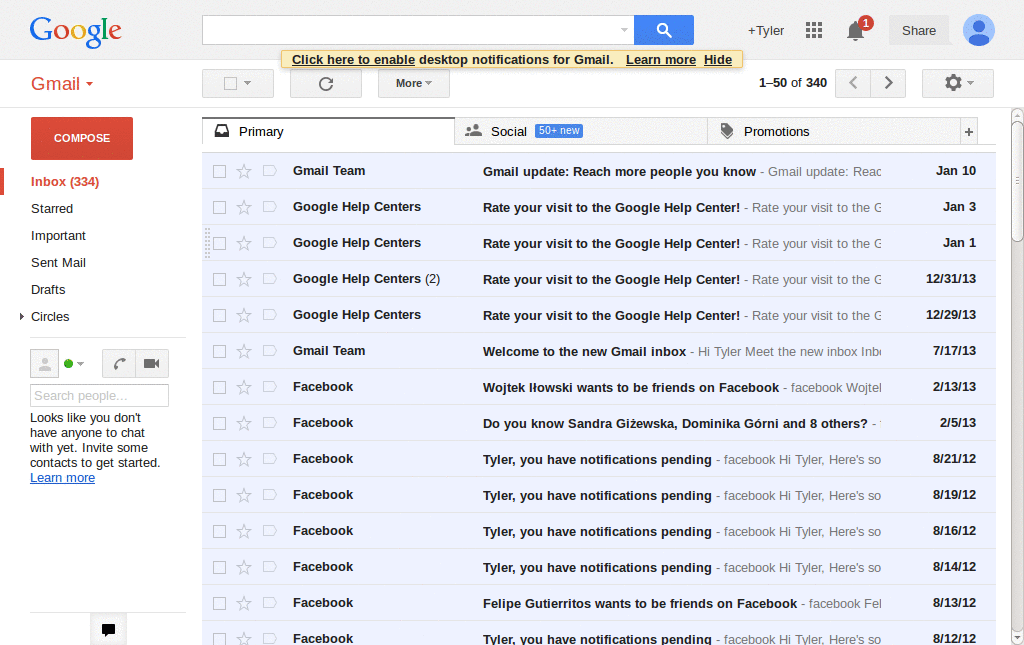Star the 8/21/12 Facebook notifications email
The width and height of the screenshot is (1024, 645).
(x=244, y=459)
